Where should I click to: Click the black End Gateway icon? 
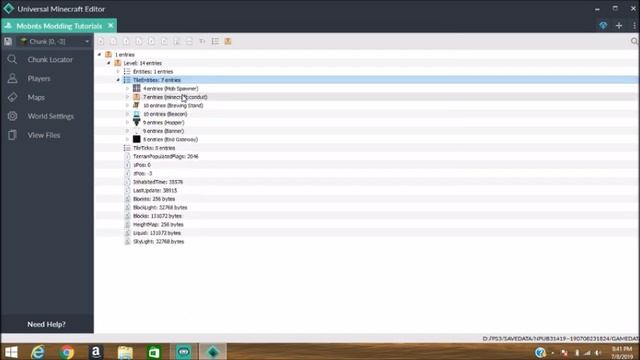click(137, 139)
